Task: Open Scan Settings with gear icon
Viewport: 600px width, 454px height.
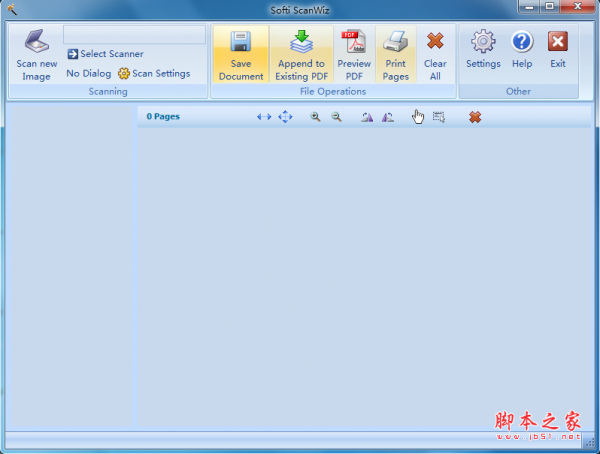Action: [x=154, y=73]
